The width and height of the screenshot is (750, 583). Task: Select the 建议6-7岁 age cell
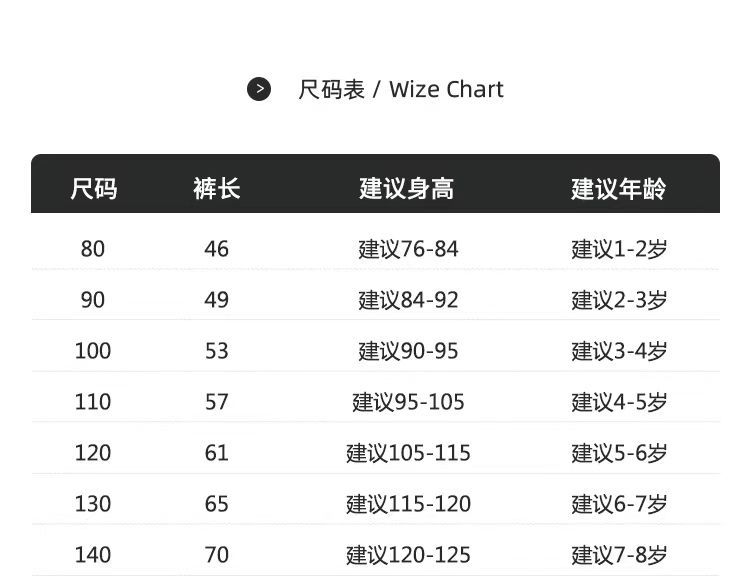pos(619,504)
